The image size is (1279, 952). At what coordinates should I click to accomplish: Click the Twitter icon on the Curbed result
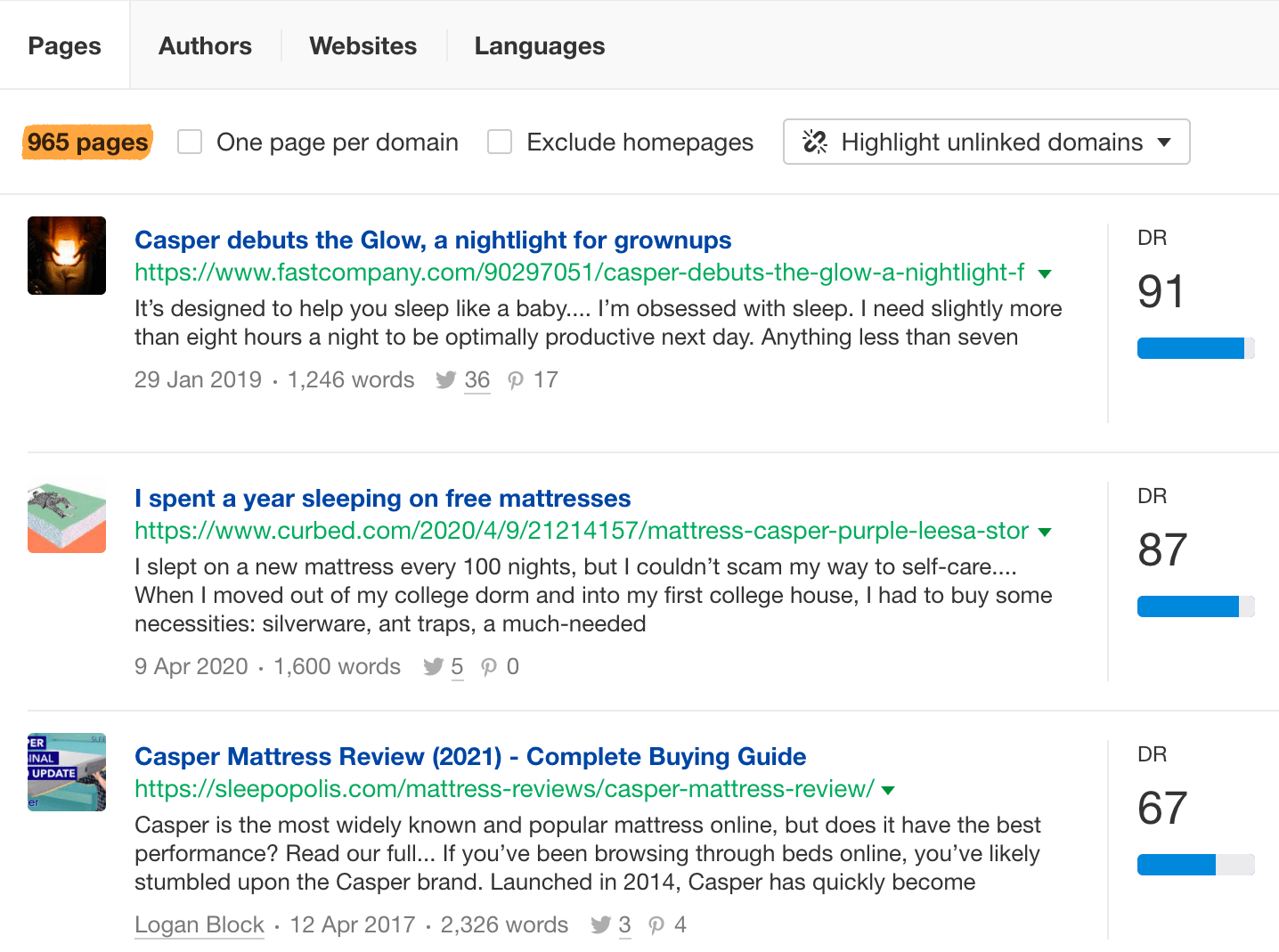coord(433,667)
